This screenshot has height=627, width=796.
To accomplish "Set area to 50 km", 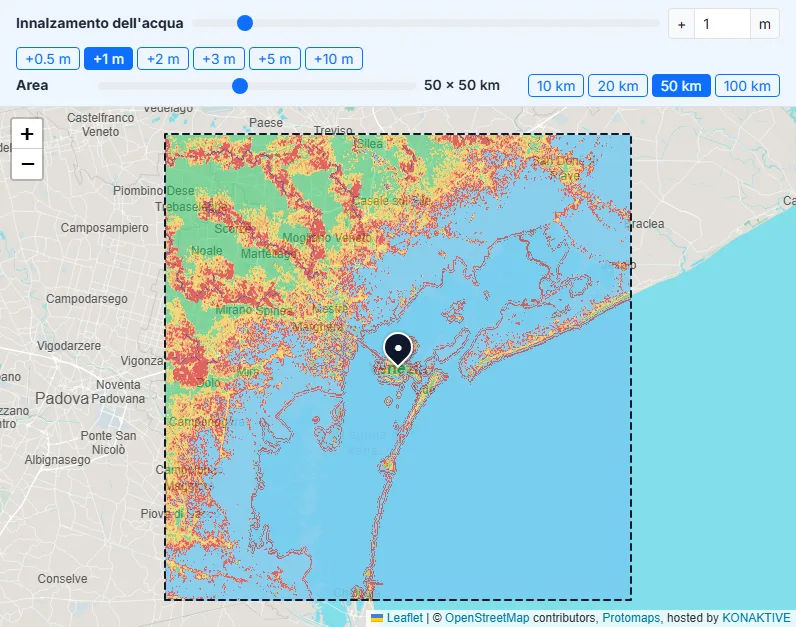I will point(681,86).
